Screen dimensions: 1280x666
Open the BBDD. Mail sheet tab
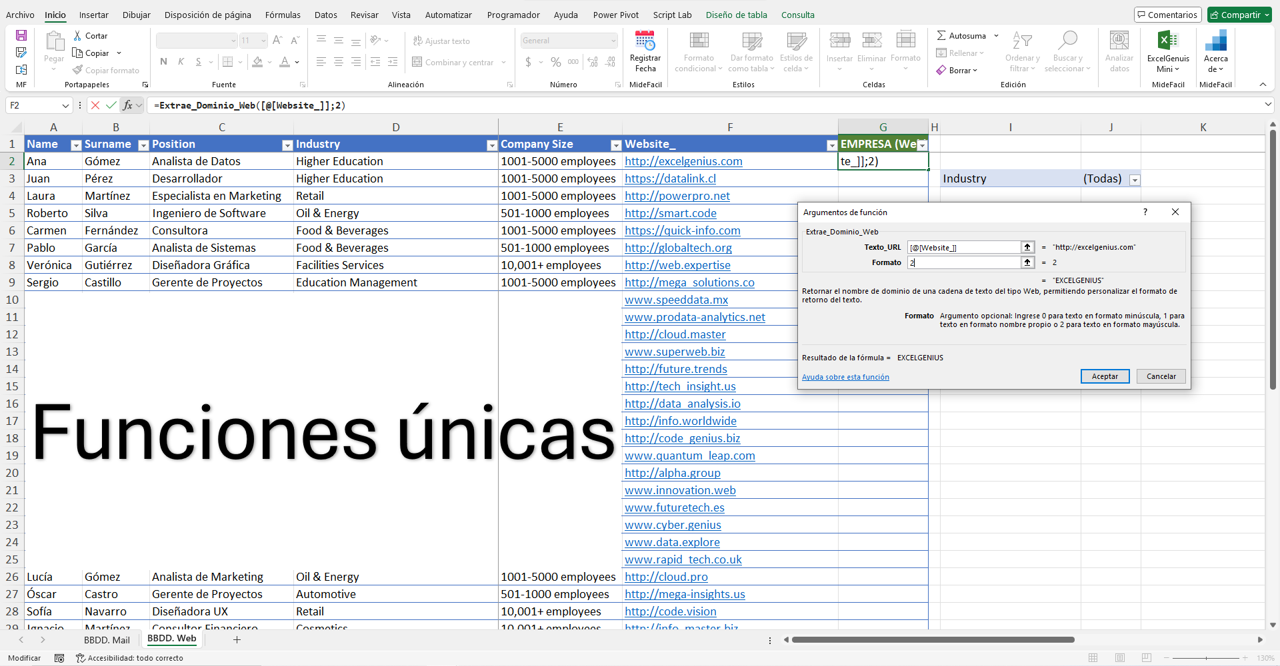(106, 639)
